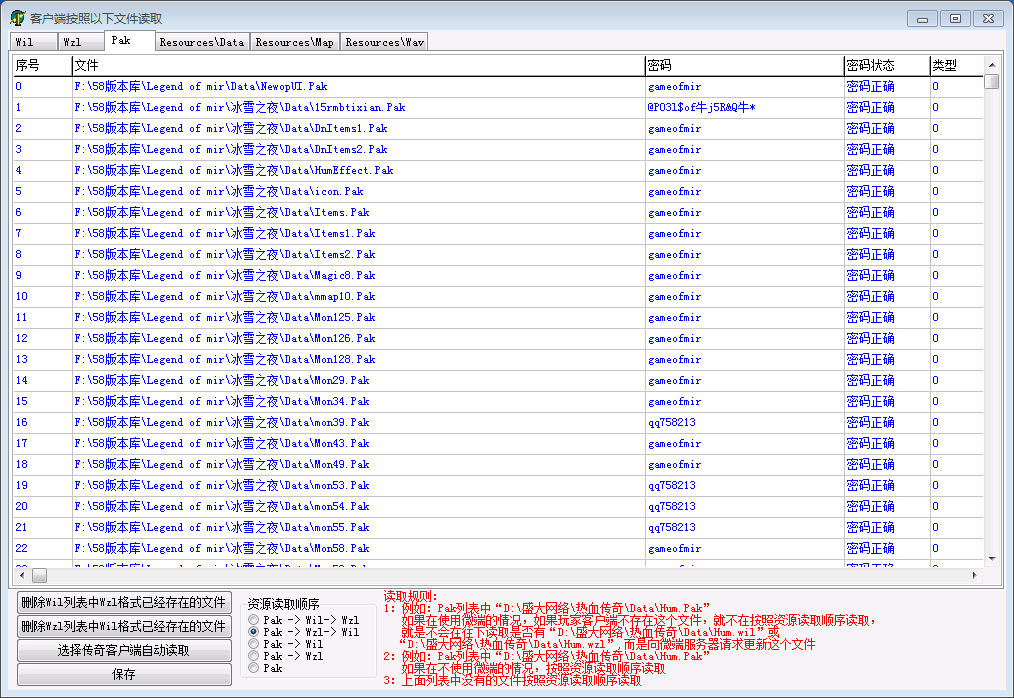Open the Resources\Map tab
Image resolution: width=1014 pixels, height=698 pixels.
[x=294, y=42]
